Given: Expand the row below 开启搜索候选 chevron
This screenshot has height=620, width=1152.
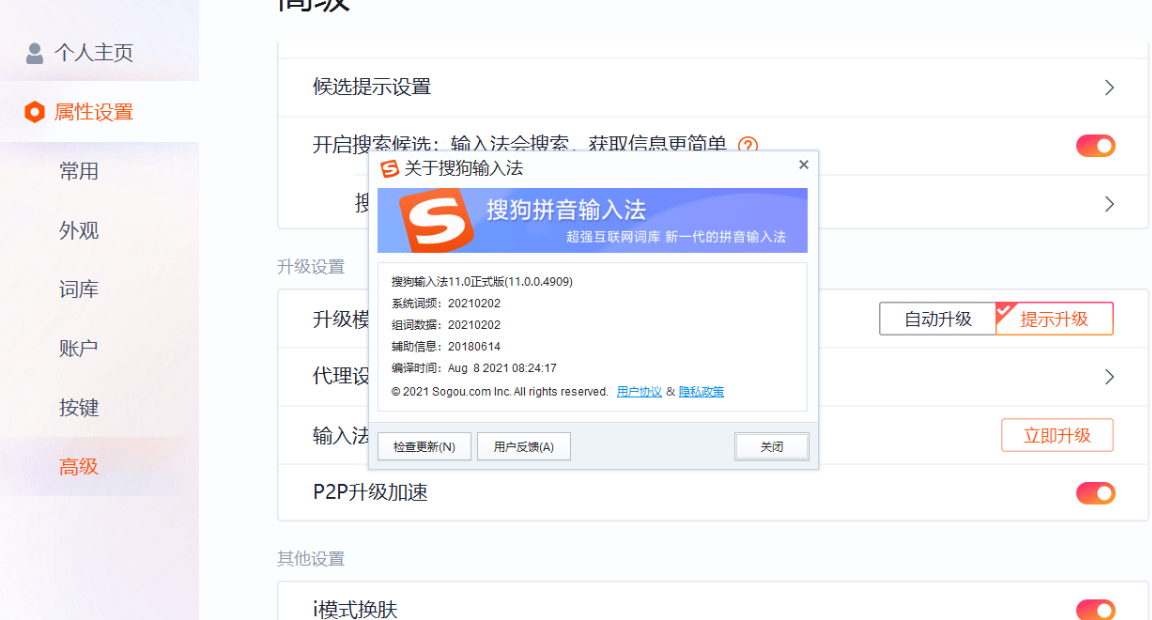Looking at the screenshot, I should pyautogui.click(x=1109, y=203).
